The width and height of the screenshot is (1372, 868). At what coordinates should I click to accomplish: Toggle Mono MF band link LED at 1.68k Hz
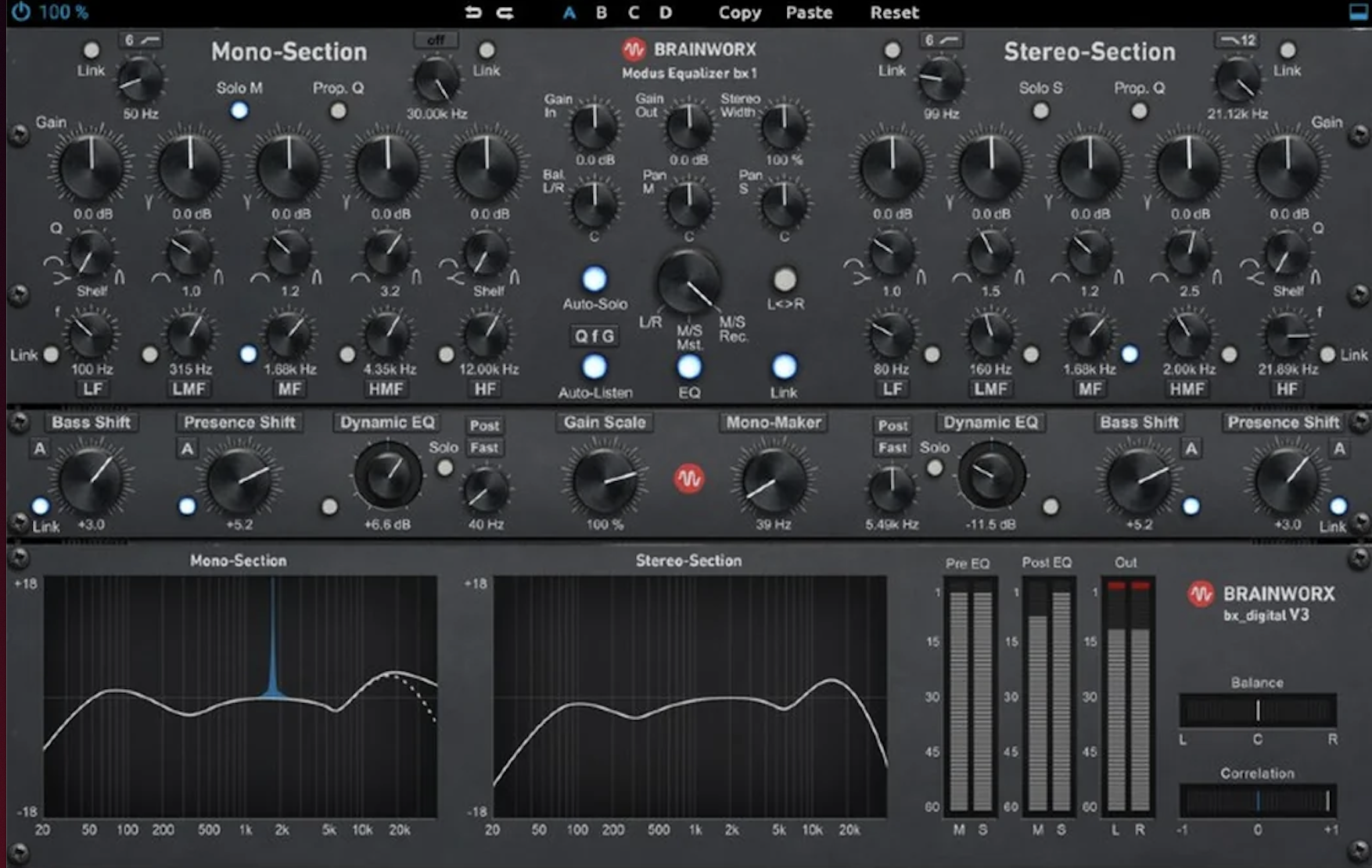(x=248, y=354)
